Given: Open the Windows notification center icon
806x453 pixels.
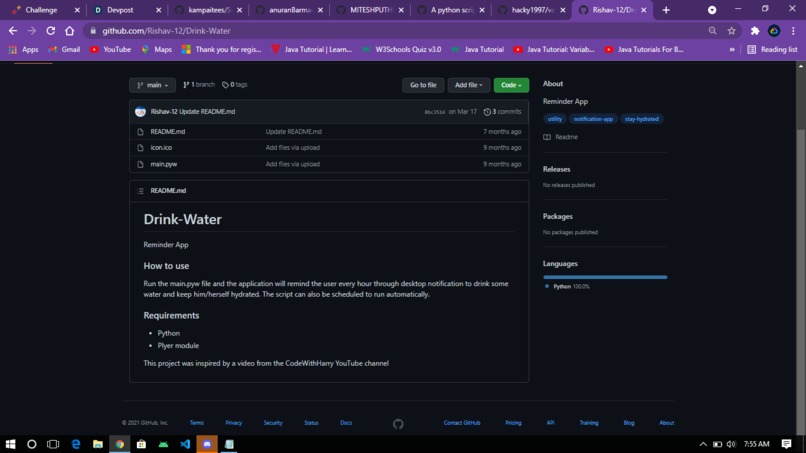Looking at the screenshot, I should tap(786, 444).
